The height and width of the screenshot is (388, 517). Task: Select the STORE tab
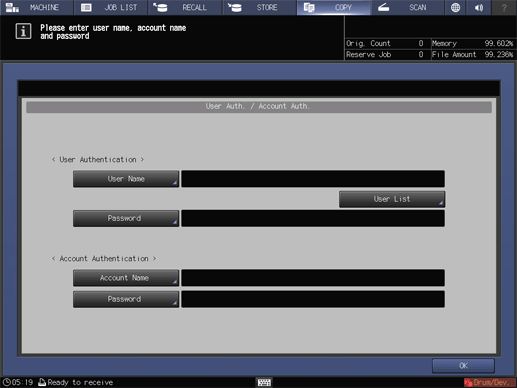pos(259,7)
